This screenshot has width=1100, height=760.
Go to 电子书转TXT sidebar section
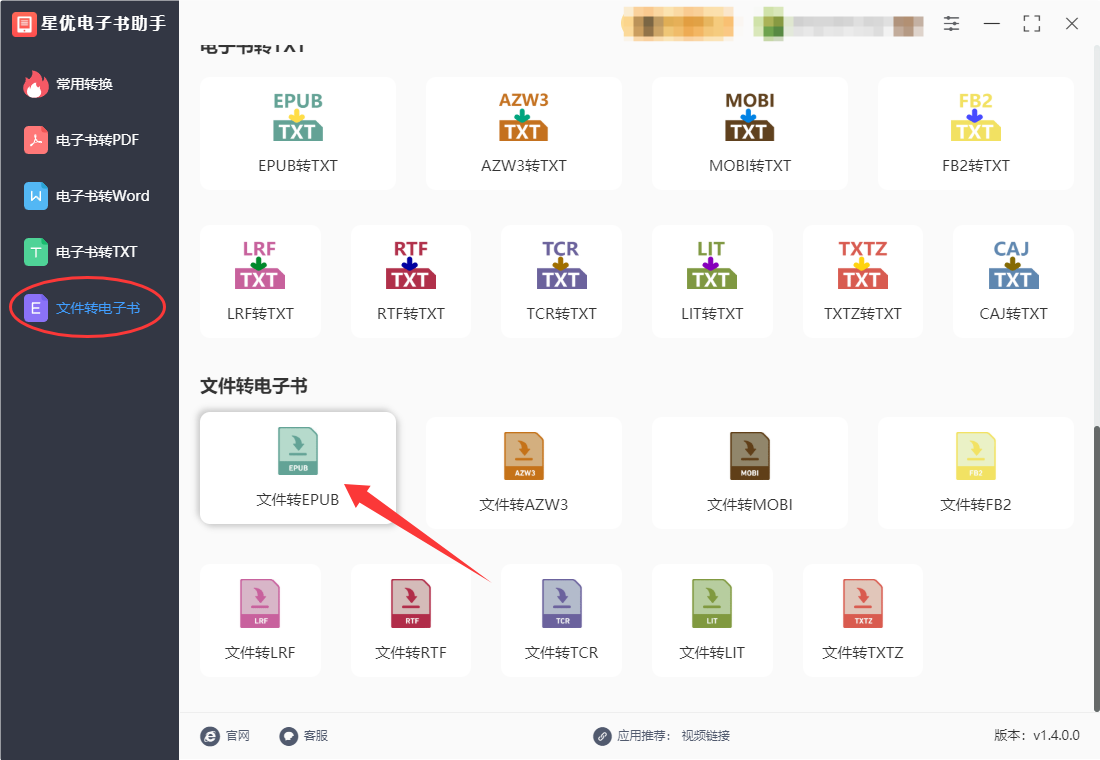(81, 252)
